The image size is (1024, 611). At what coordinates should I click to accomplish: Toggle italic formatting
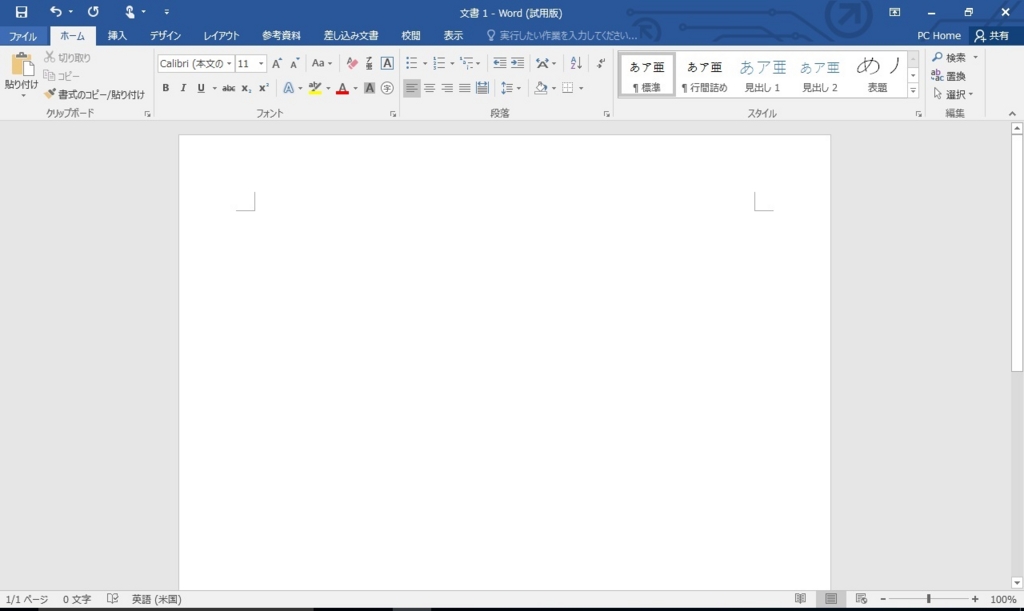pos(184,88)
